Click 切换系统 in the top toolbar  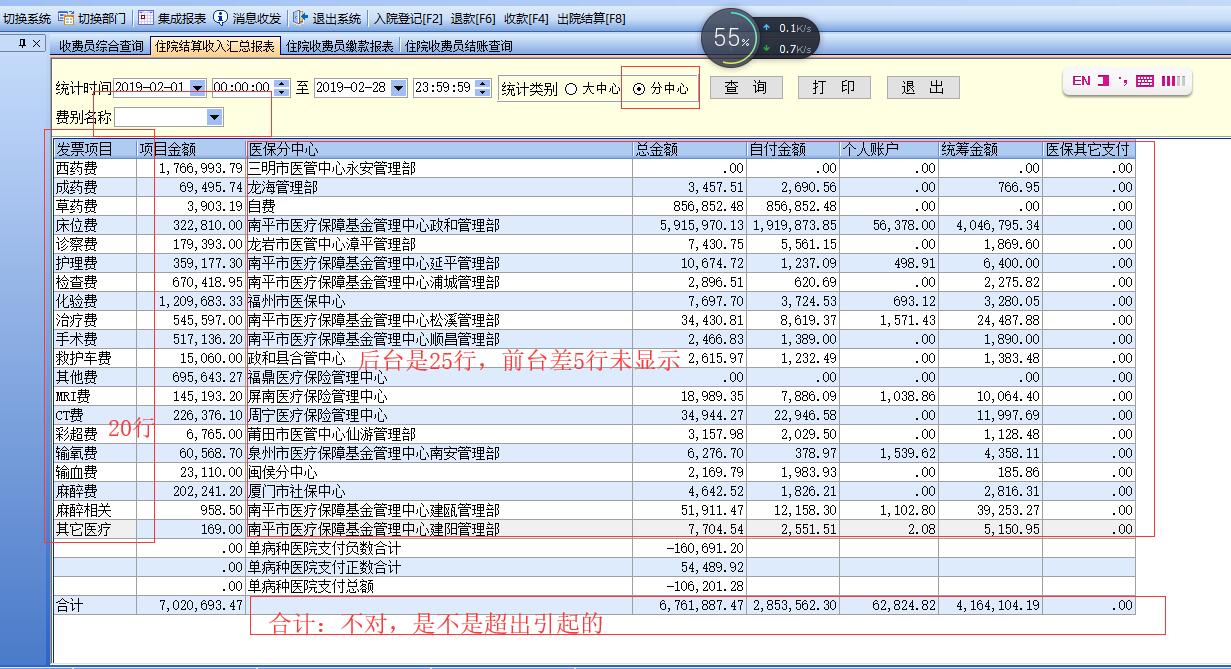tap(27, 18)
